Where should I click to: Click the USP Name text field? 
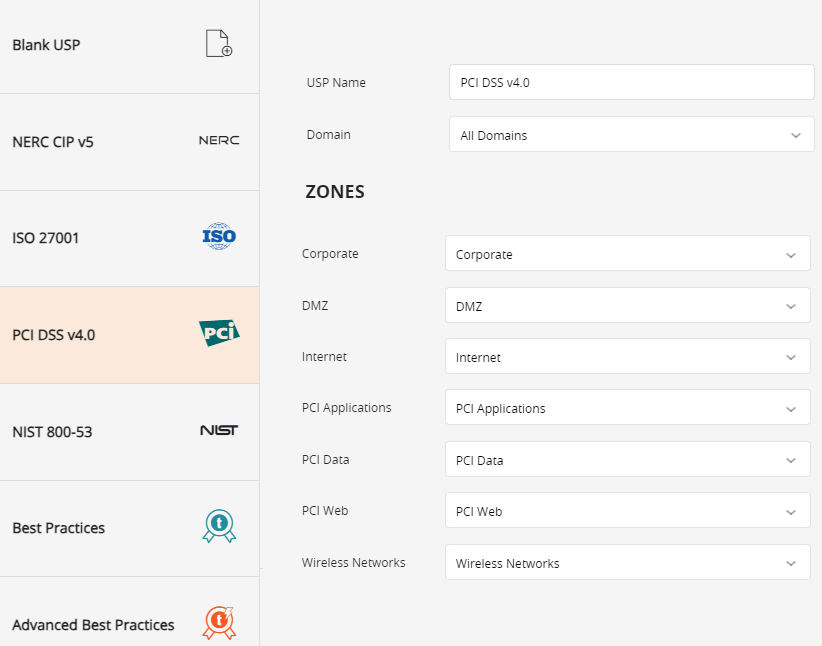pos(631,83)
